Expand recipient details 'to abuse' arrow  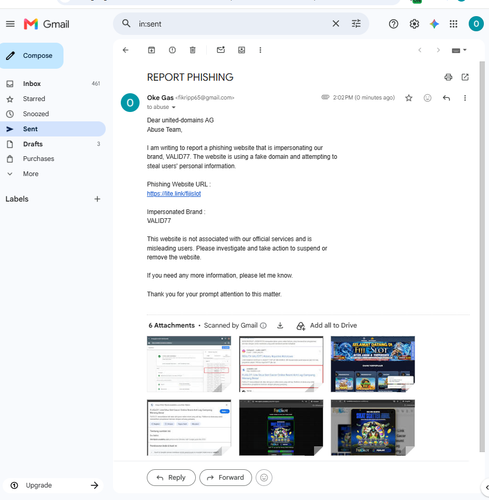pyautogui.click(x=174, y=107)
